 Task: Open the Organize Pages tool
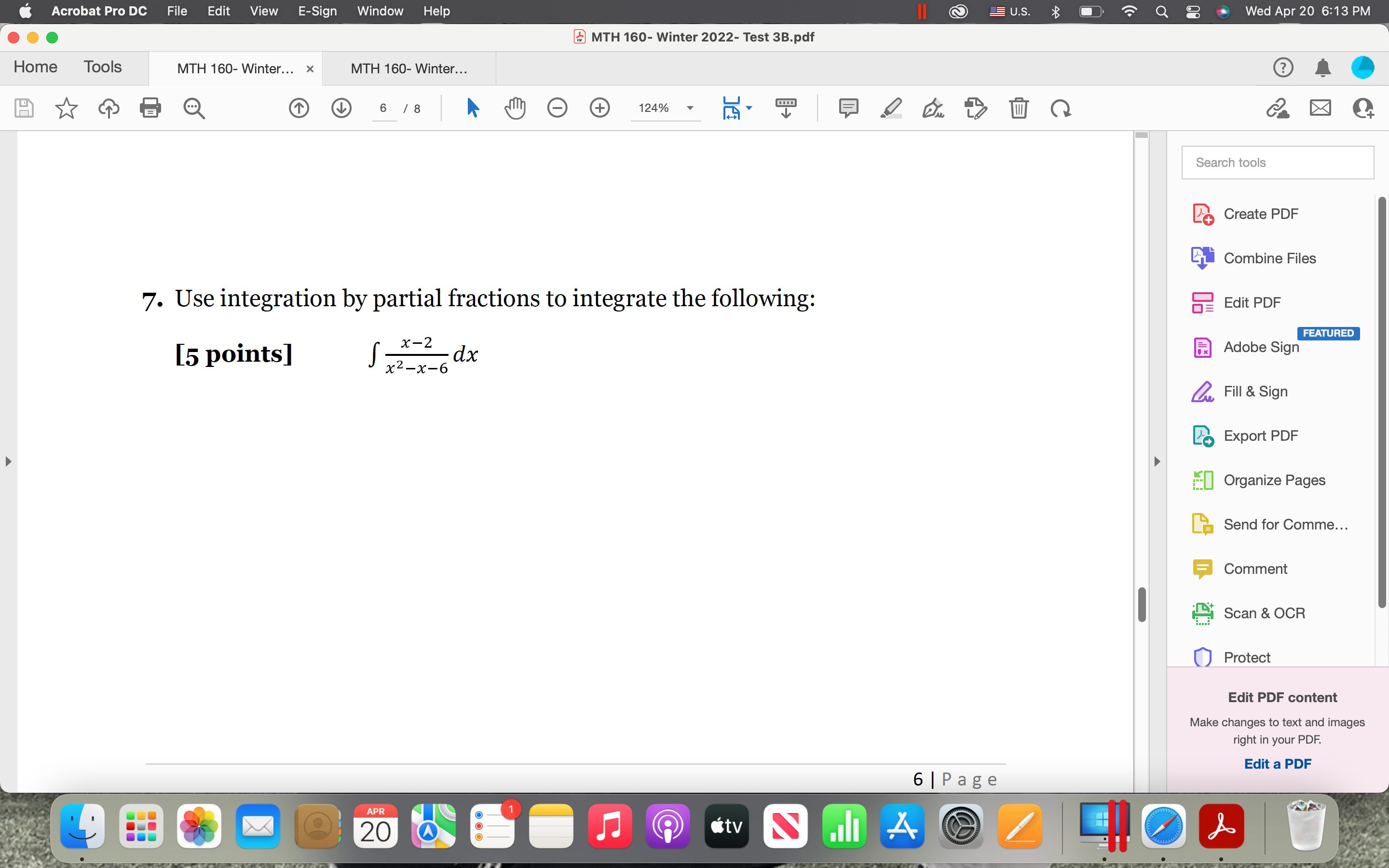(x=1274, y=480)
